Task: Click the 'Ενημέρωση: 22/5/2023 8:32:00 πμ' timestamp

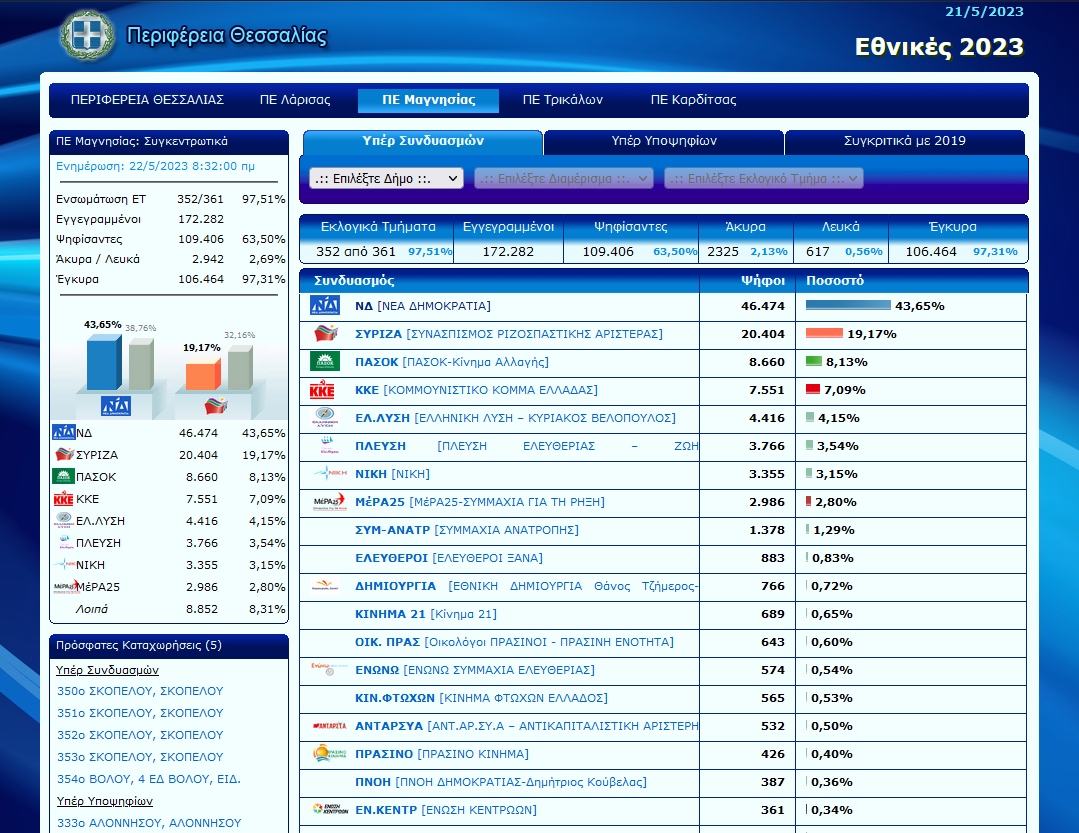Action: coord(156,166)
